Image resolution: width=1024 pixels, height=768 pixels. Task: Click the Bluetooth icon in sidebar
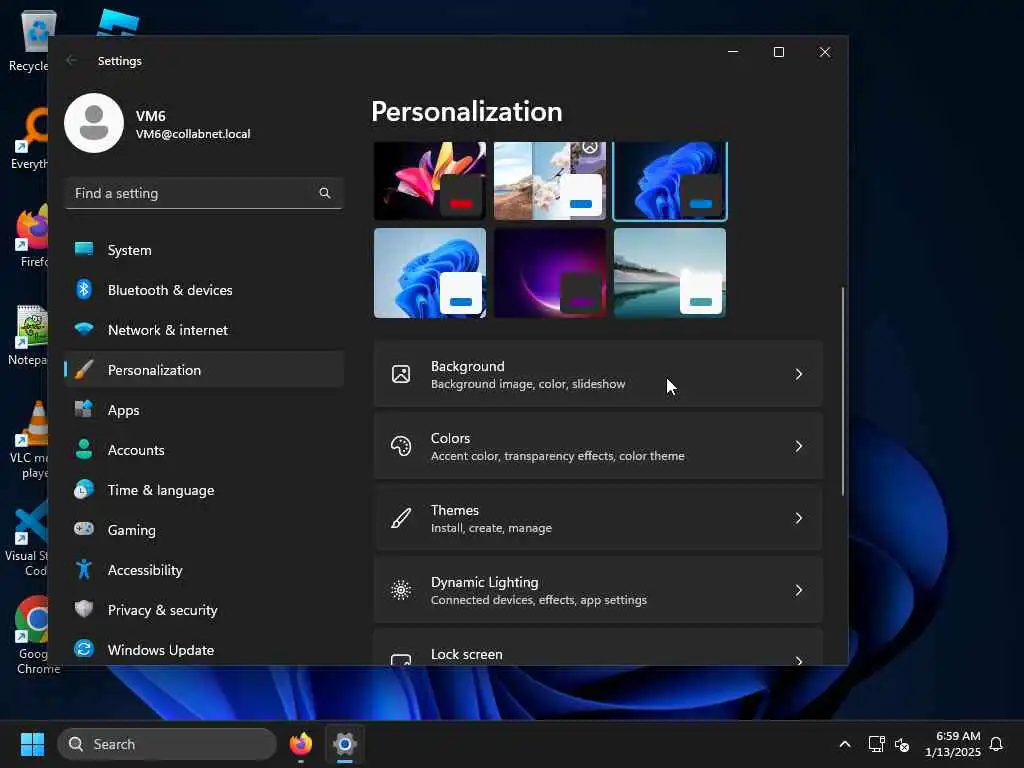click(84, 289)
